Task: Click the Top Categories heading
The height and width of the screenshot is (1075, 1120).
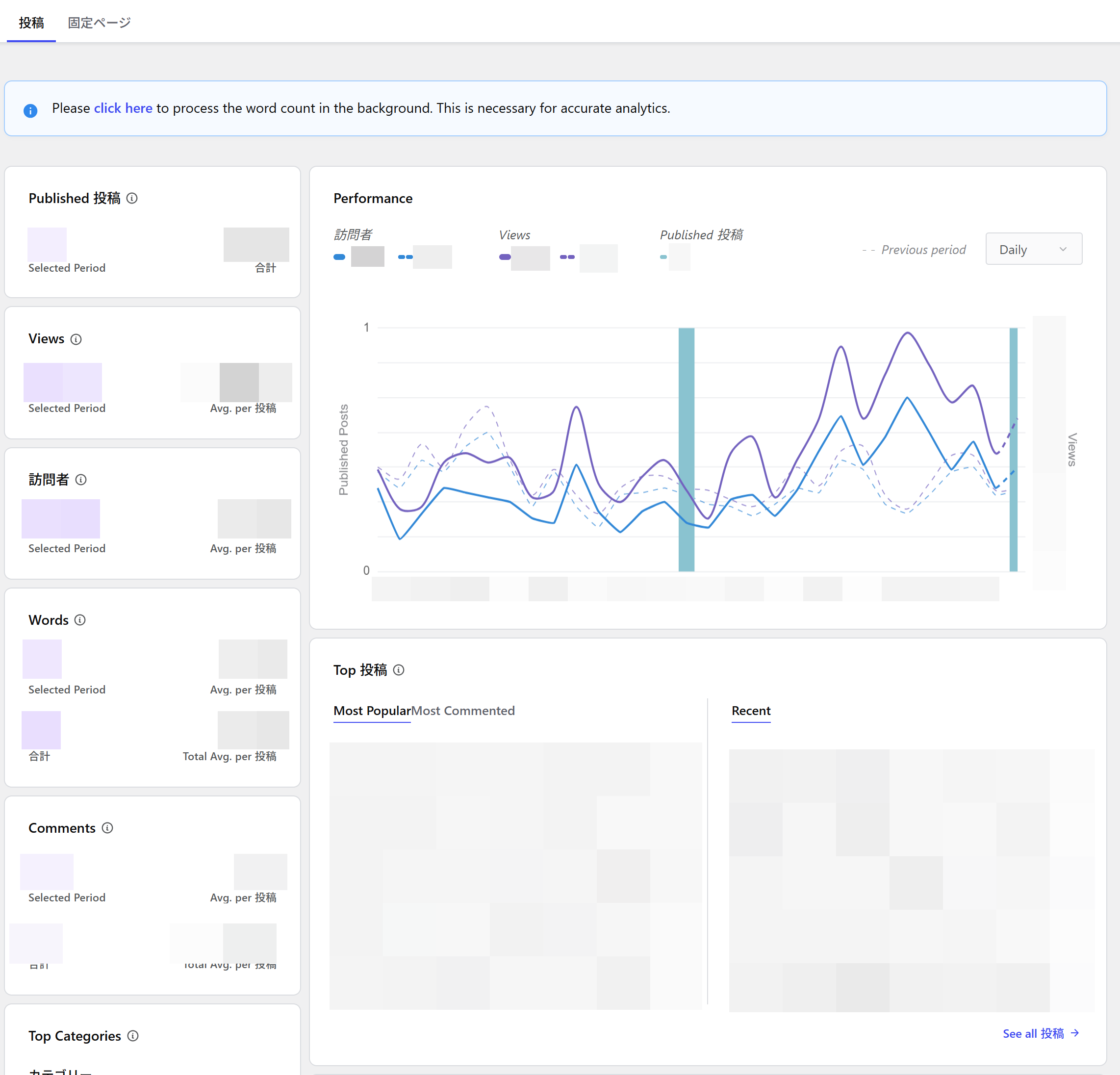Action: click(x=74, y=1036)
